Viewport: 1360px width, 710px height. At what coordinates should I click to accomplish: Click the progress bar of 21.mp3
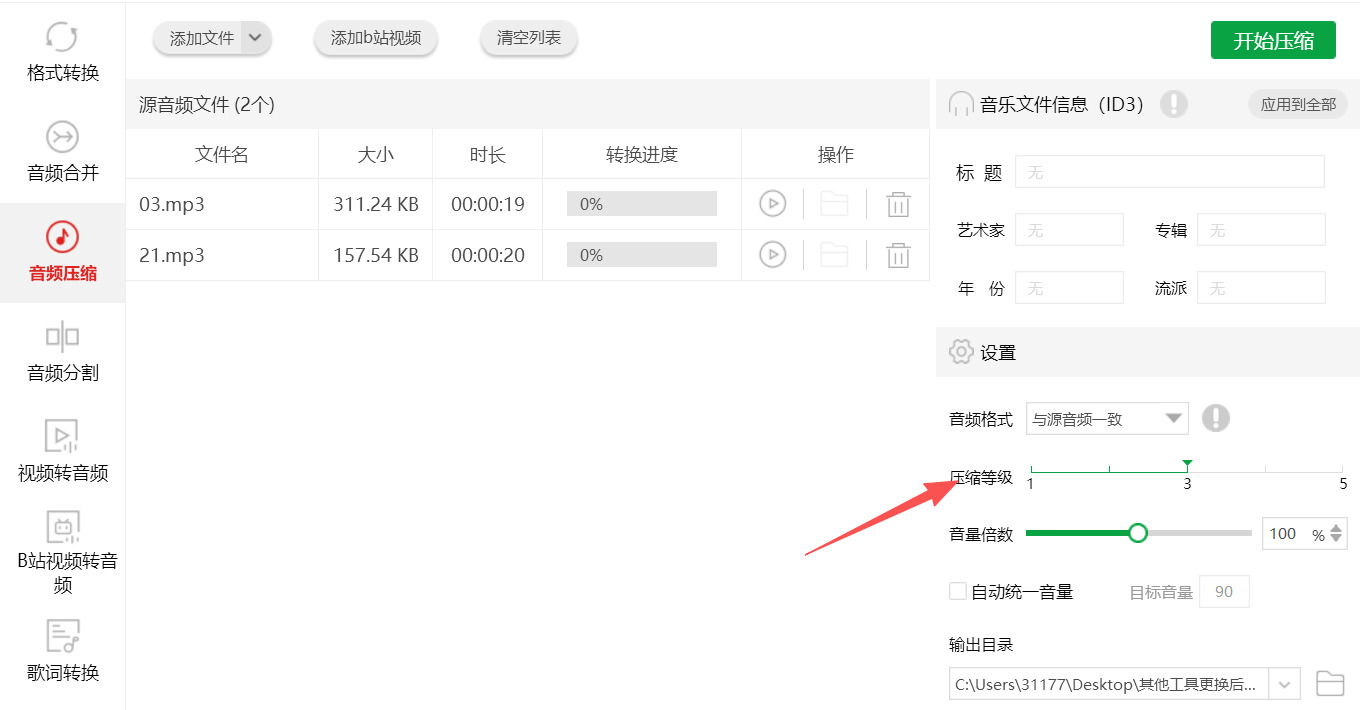[x=642, y=255]
